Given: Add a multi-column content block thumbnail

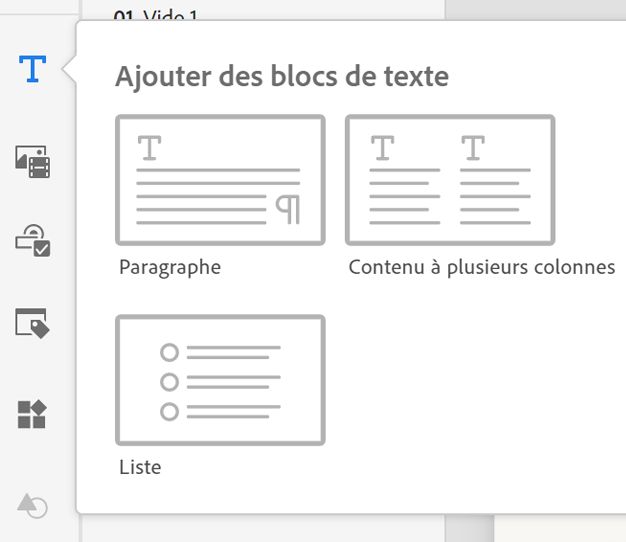Looking at the screenshot, I should 450,180.
